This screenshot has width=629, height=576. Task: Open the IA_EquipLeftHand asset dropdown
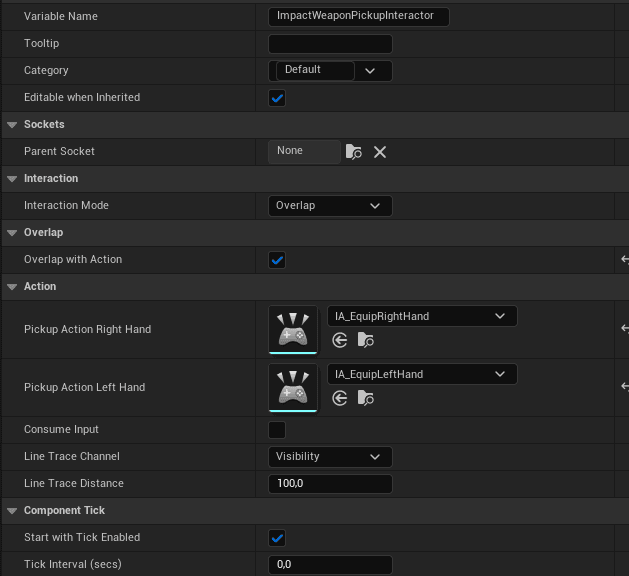tap(422, 374)
